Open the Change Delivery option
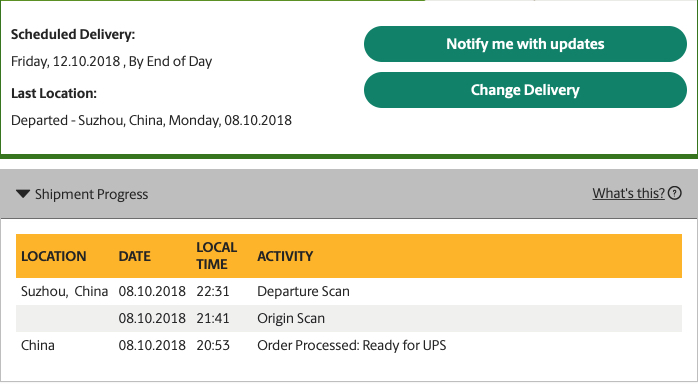 (525, 90)
